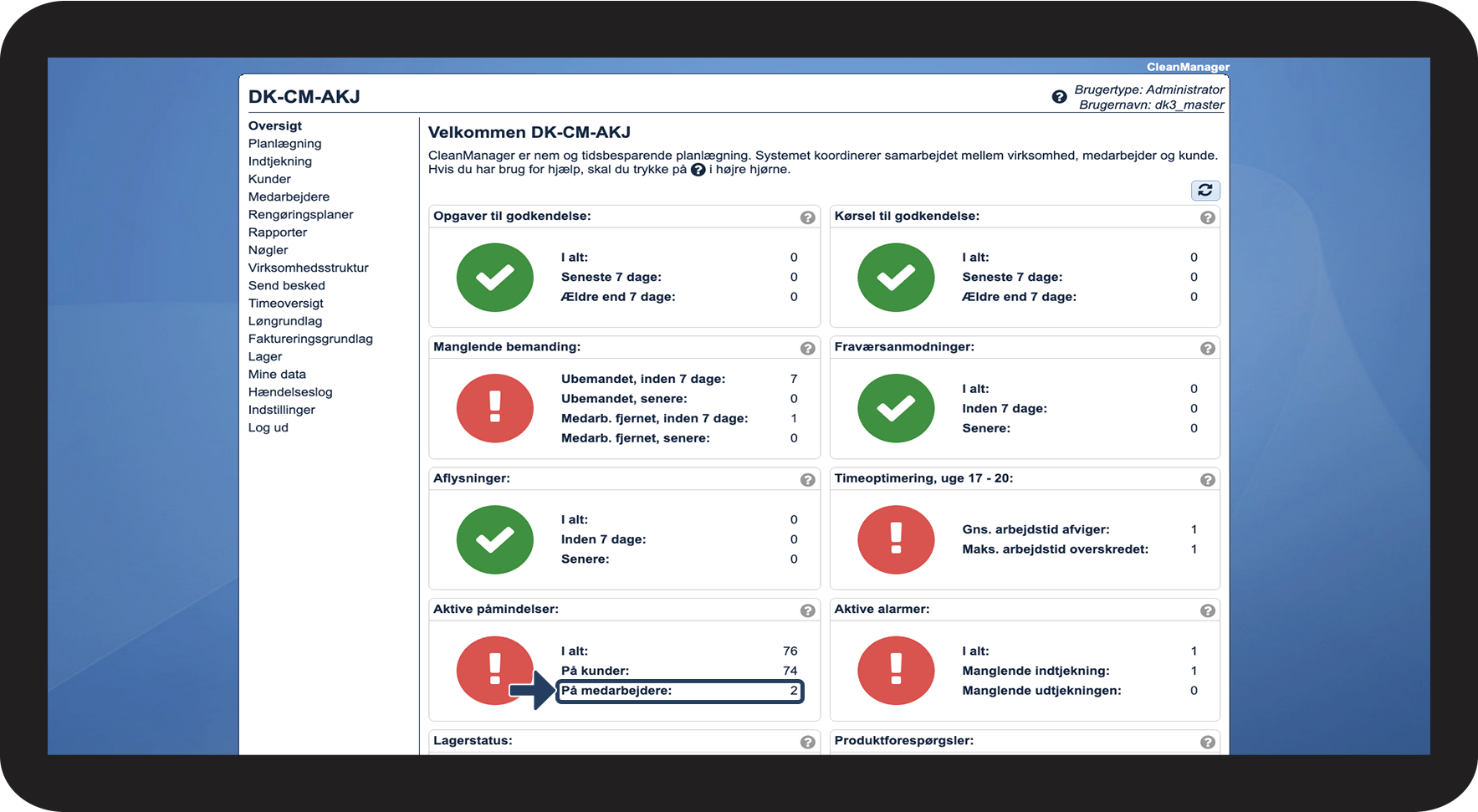Open help for Aflysninger panel
Image resolution: width=1478 pixels, height=812 pixels.
(x=807, y=480)
